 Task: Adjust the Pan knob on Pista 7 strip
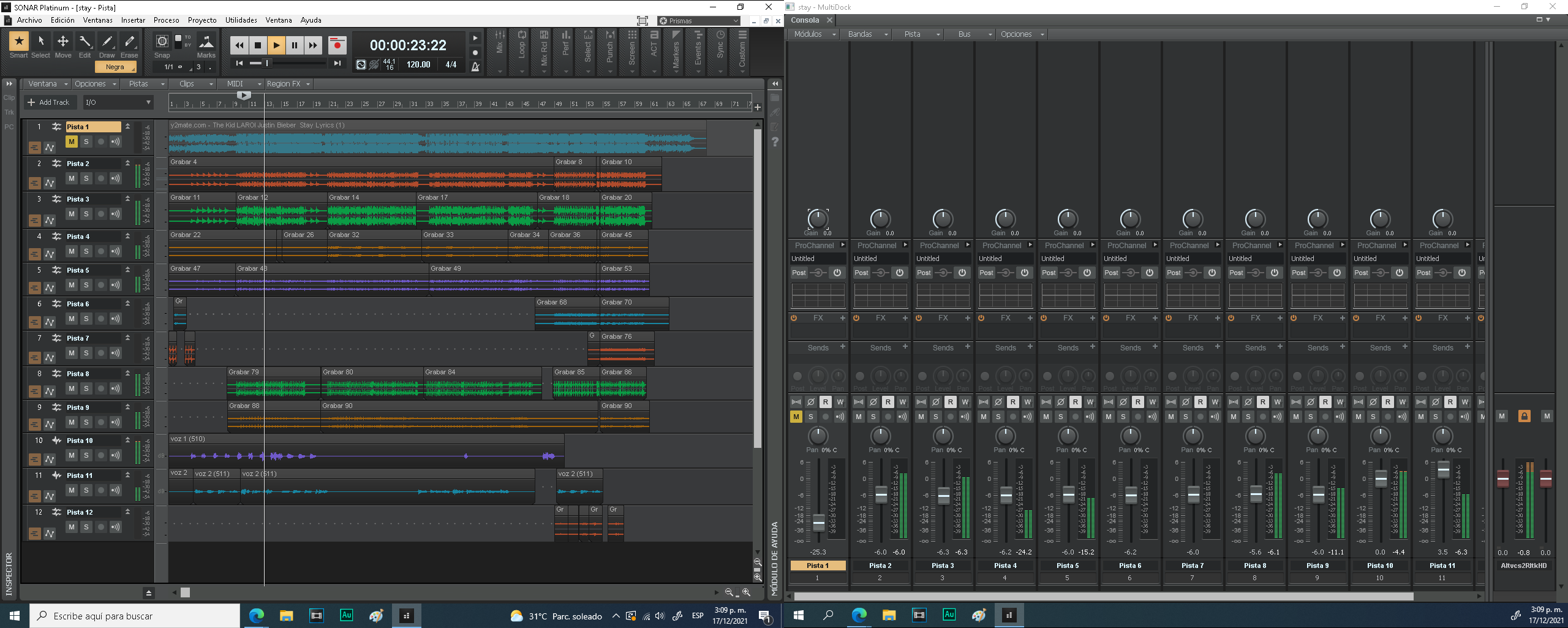tap(1193, 436)
